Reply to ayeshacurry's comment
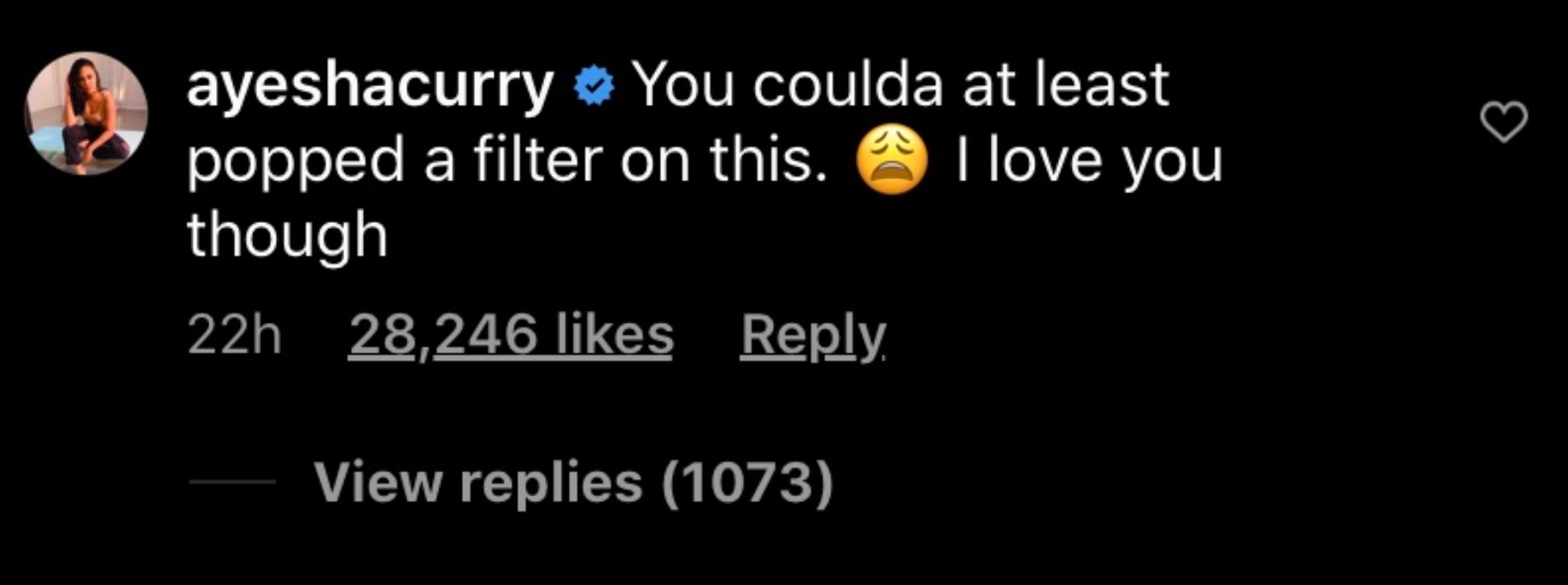This screenshot has width=1568, height=585. 812,334
